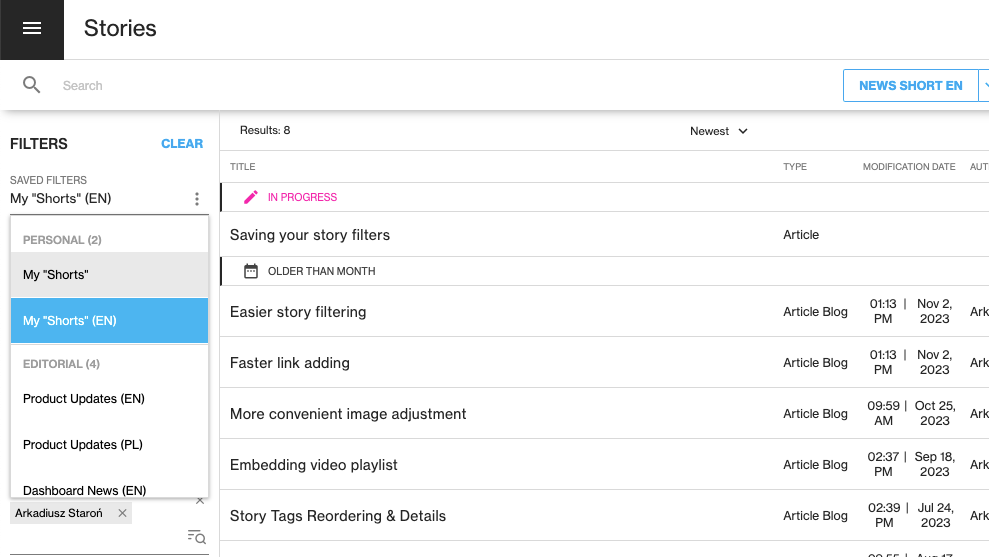
Task: Click the Stories page title
Action: [120, 28]
